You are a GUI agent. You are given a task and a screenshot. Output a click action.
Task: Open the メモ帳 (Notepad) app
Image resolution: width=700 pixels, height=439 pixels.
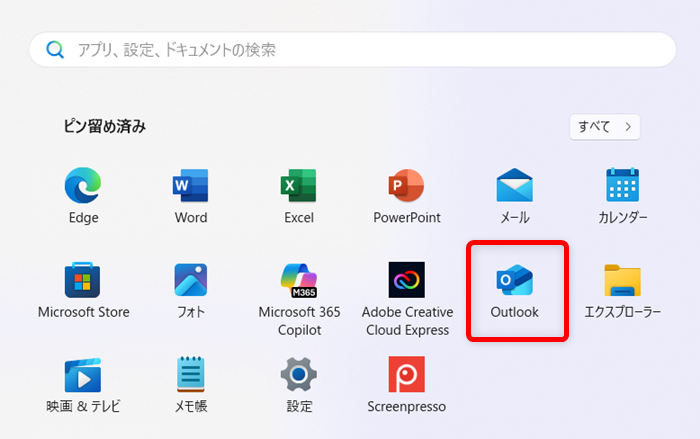click(191, 376)
